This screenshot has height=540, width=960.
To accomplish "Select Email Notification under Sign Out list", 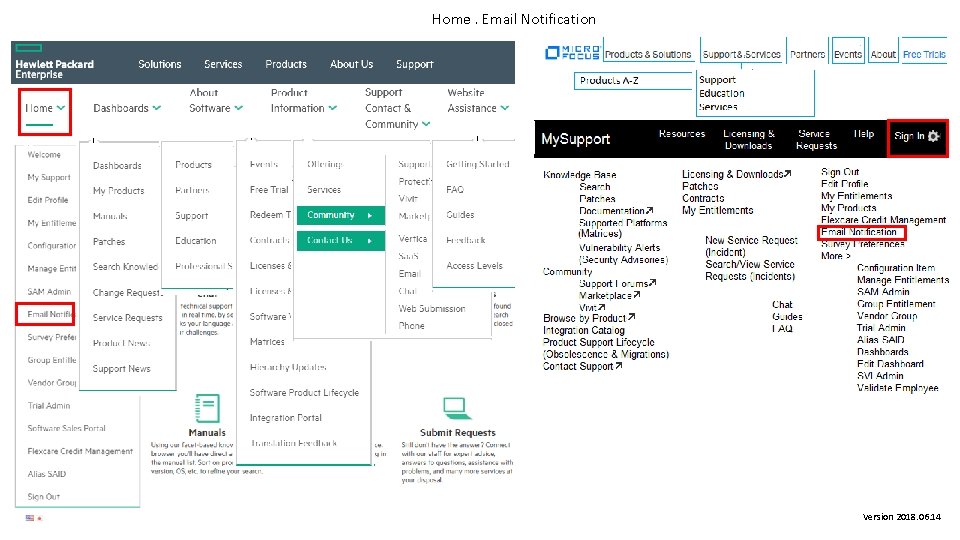I will tap(858, 232).
